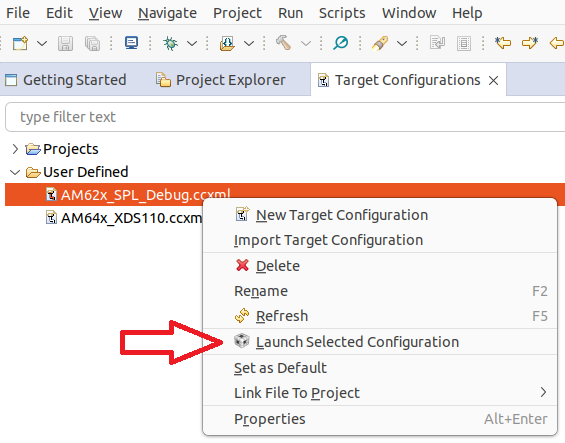Open the dropdown arrow beside the Debug icon
The height and width of the screenshot is (443, 565).
point(192,44)
